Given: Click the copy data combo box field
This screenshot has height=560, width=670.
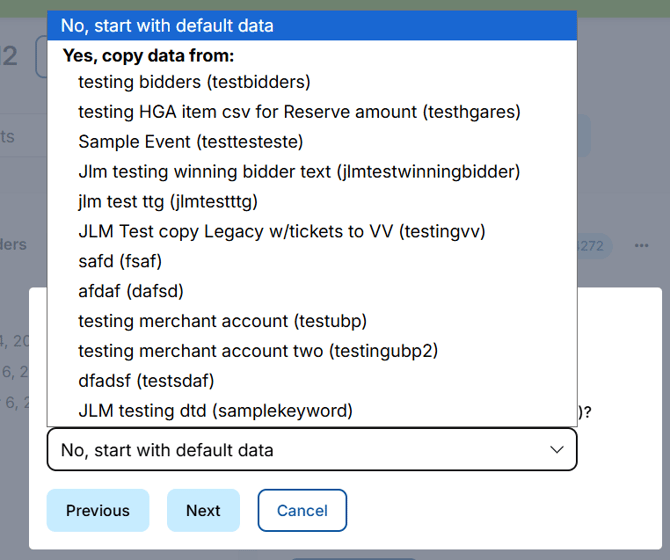Looking at the screenshot, I should [300, 450].
